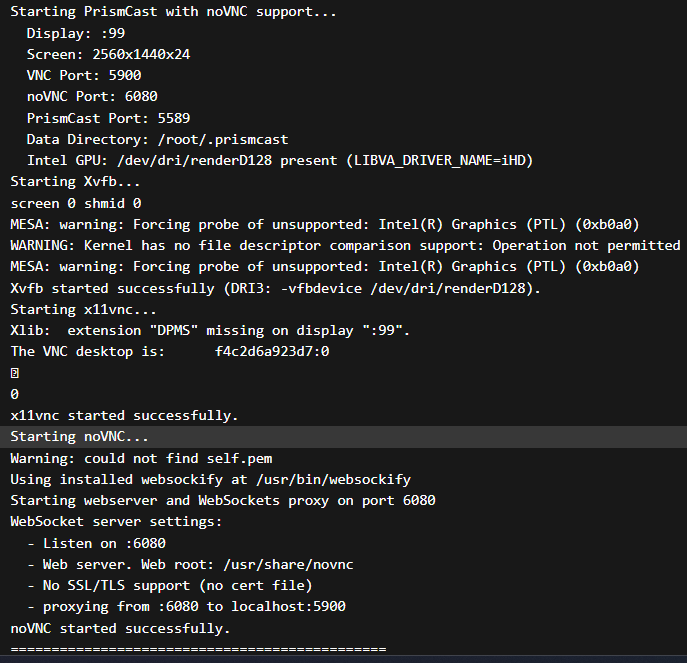Select the 'Display: :99' log line
The height and width of the screenshot is (663, 687).
coord(76,33)
